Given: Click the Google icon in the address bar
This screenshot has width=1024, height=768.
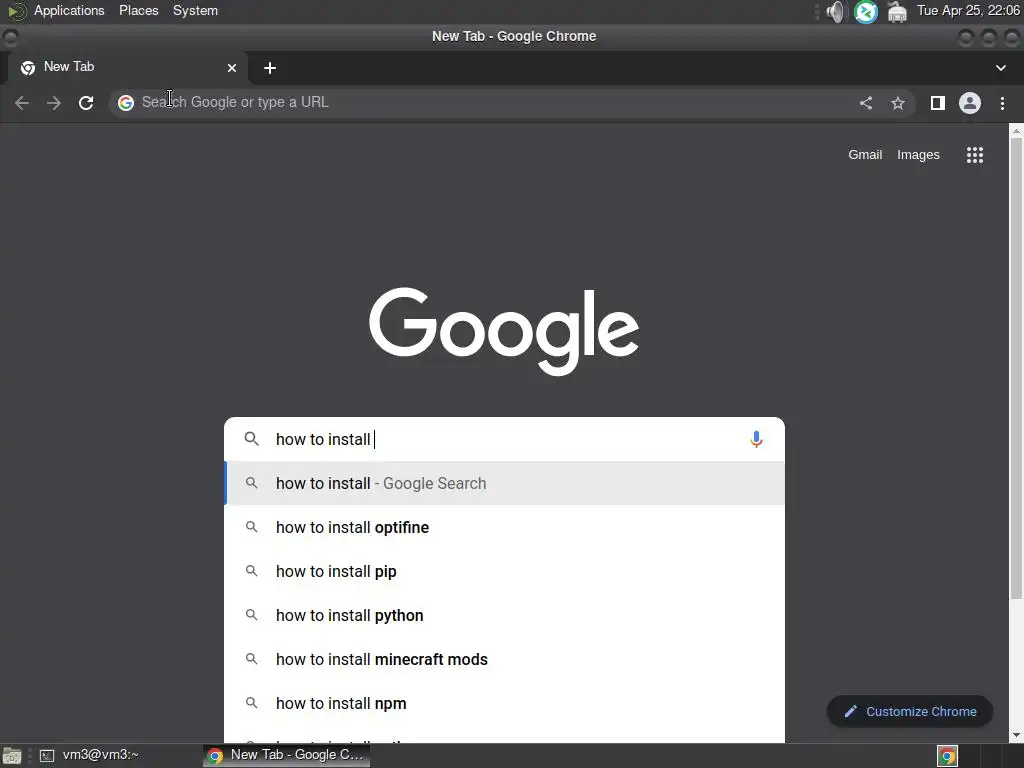Looking at the screenshot, I should (x=126, y=103).
